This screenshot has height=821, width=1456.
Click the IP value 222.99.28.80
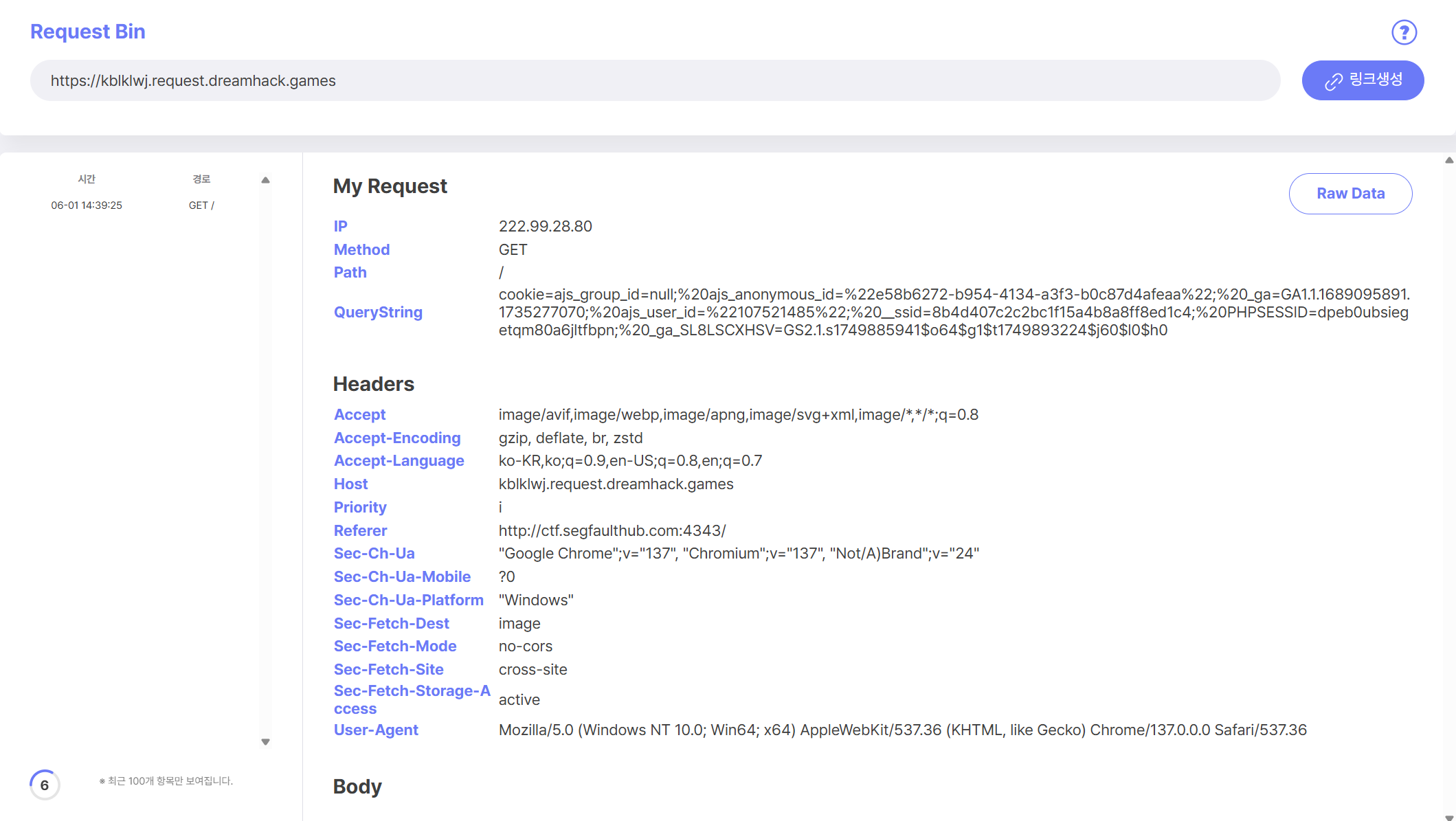point(545,226)
